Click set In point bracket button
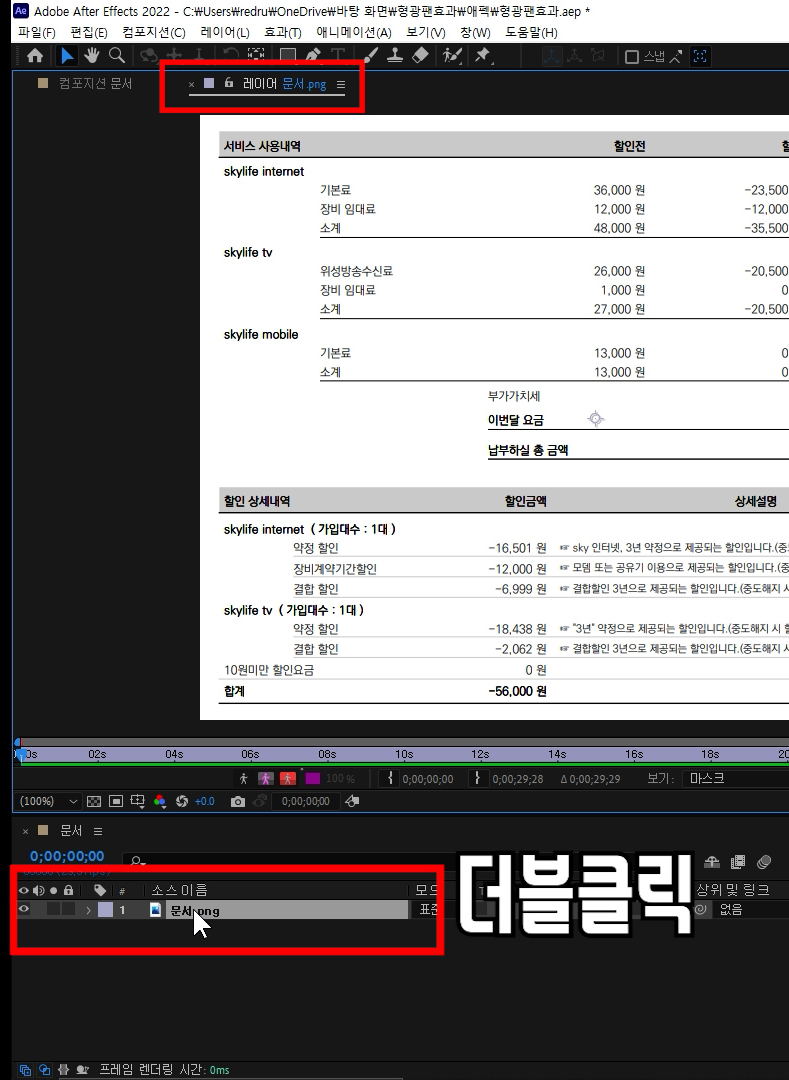This screenshot has height=1080, width=789. click(x=390, y=778)
